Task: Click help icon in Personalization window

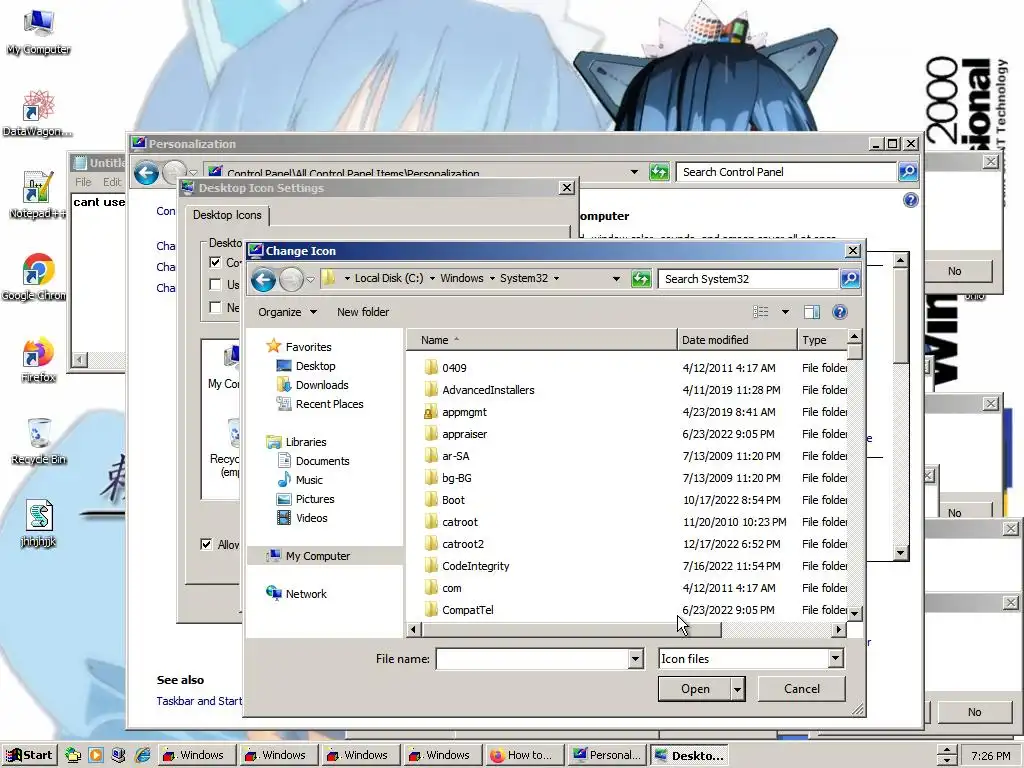Action: pos(911,200)
